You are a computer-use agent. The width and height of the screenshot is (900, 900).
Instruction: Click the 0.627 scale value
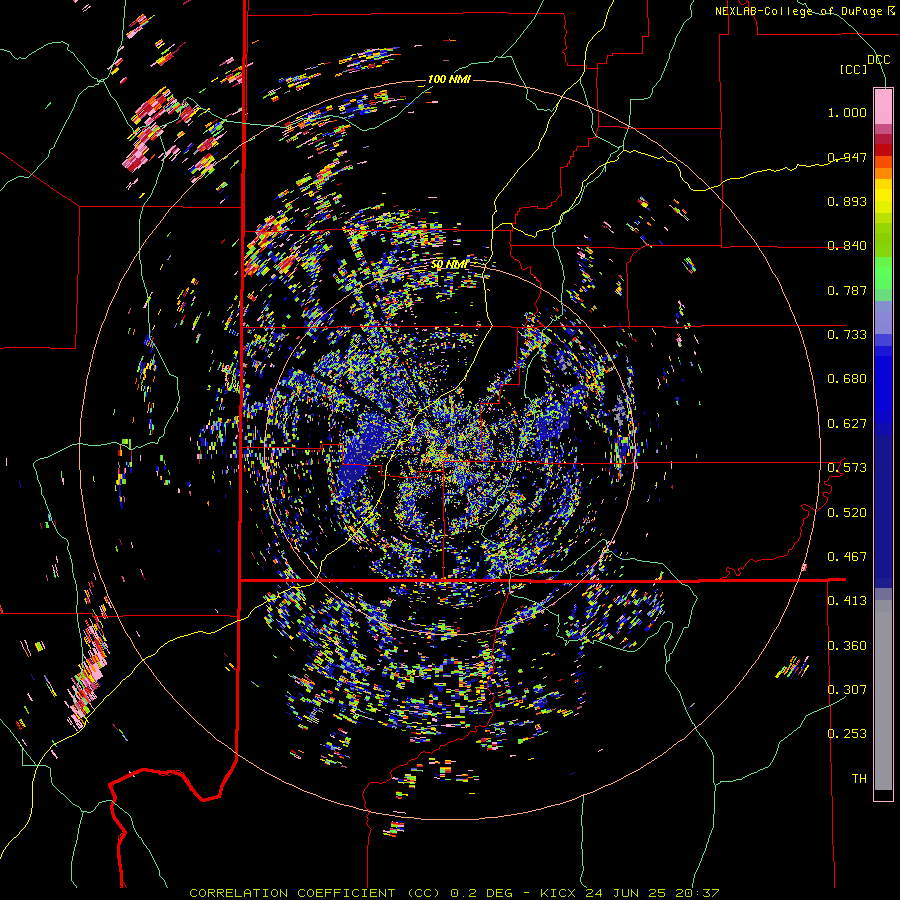[x=847, y=424]
